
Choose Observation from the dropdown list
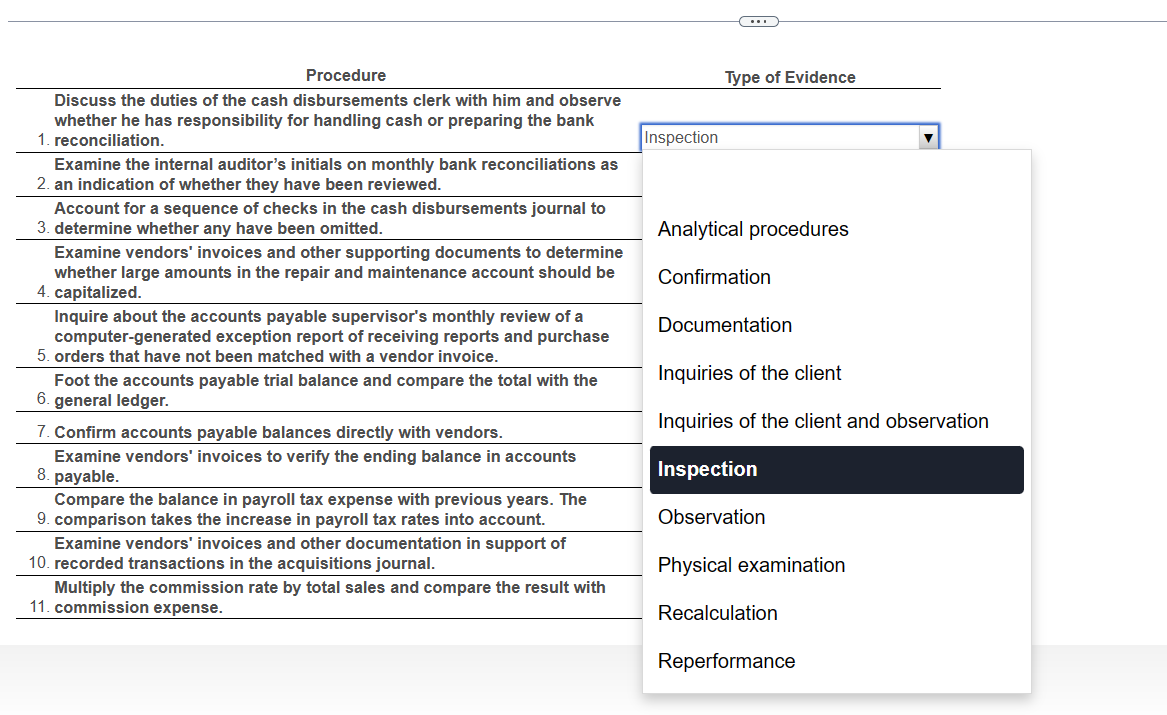711,517
